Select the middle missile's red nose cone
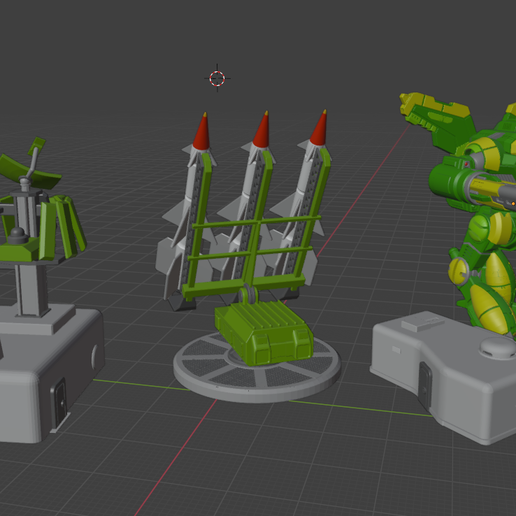The height and width of the screenshot is (516, 516). pyautogui.click(x=262, y=130)
